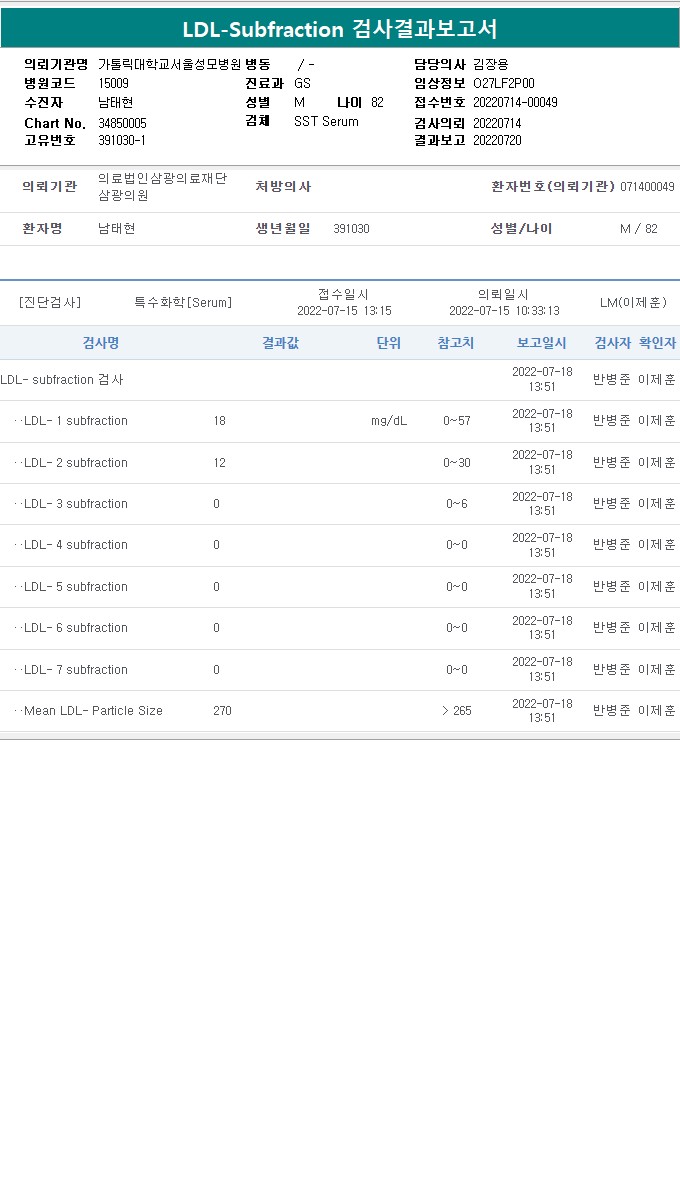
Task: Click report date in LDL-7 subfraction row
Action: tap(542, 669)
